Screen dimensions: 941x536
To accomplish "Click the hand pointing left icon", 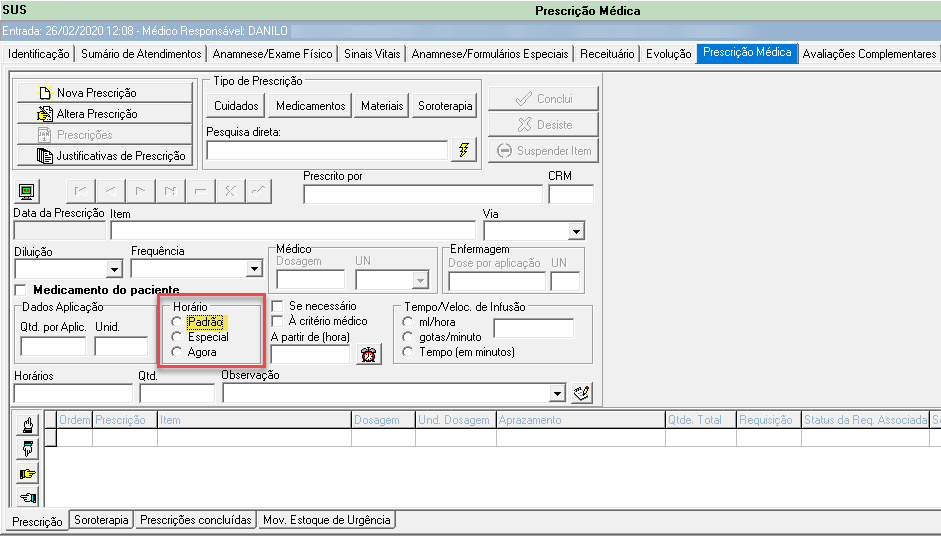I will click(28, 497).
